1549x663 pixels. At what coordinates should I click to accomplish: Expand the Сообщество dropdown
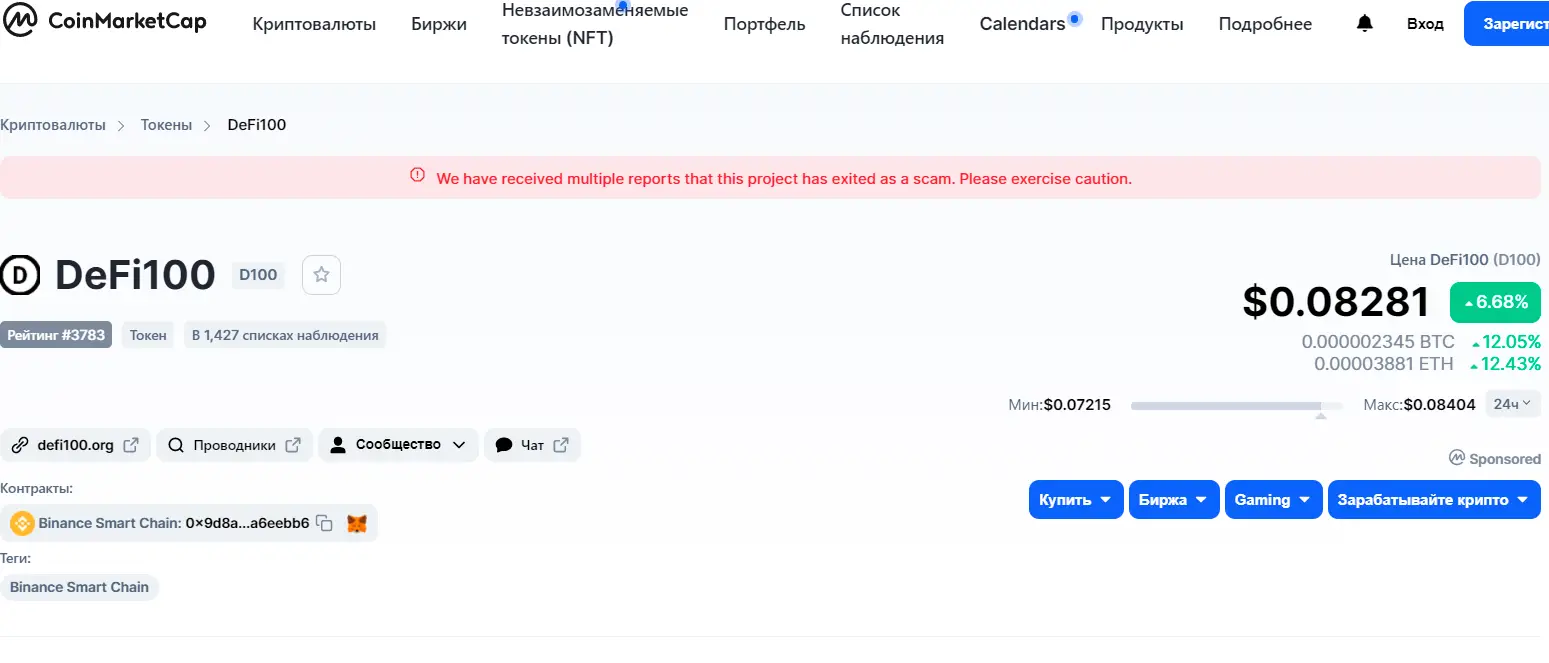pos(399,445)
